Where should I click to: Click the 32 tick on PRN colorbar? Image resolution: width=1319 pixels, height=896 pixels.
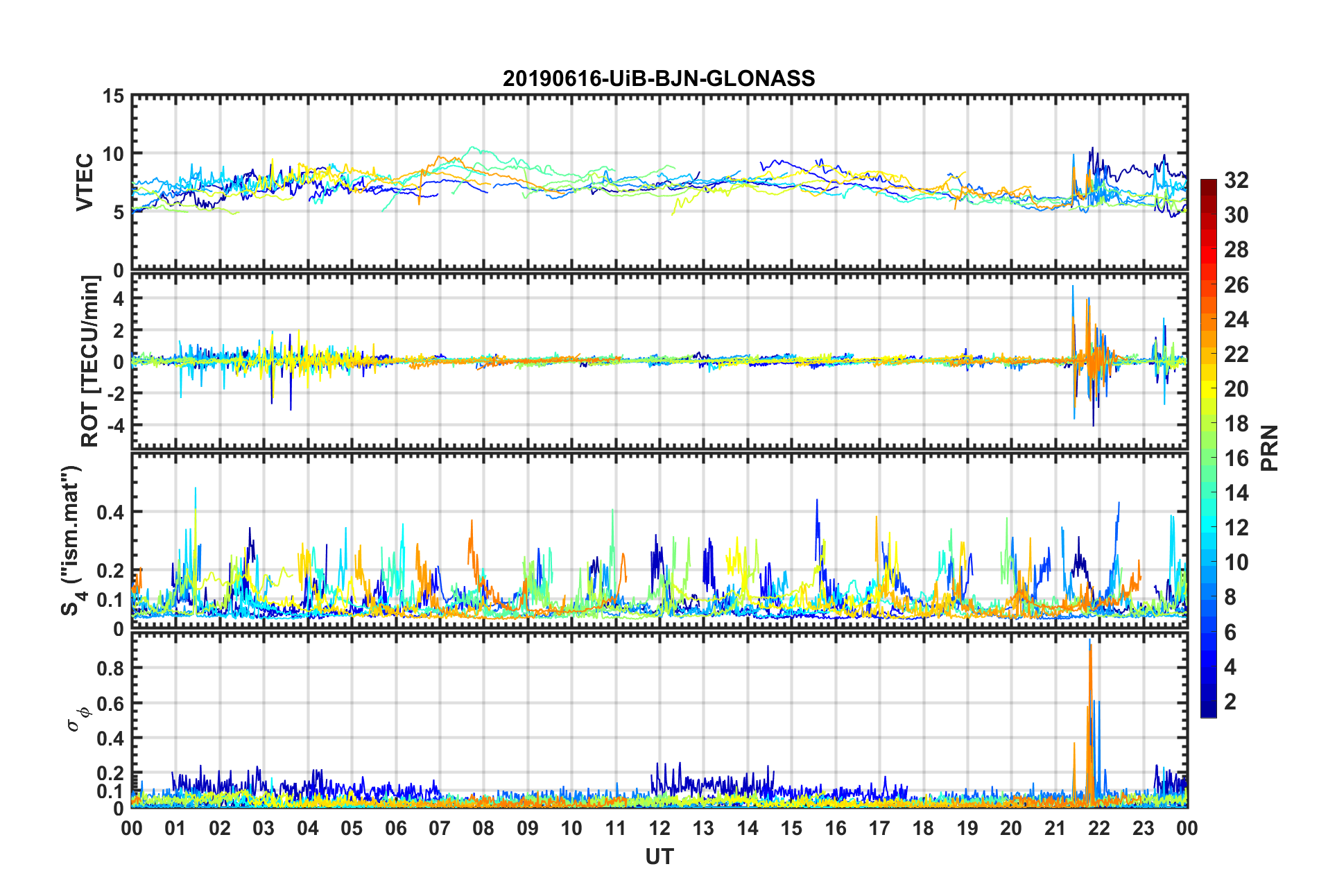tap(1236, 180)
